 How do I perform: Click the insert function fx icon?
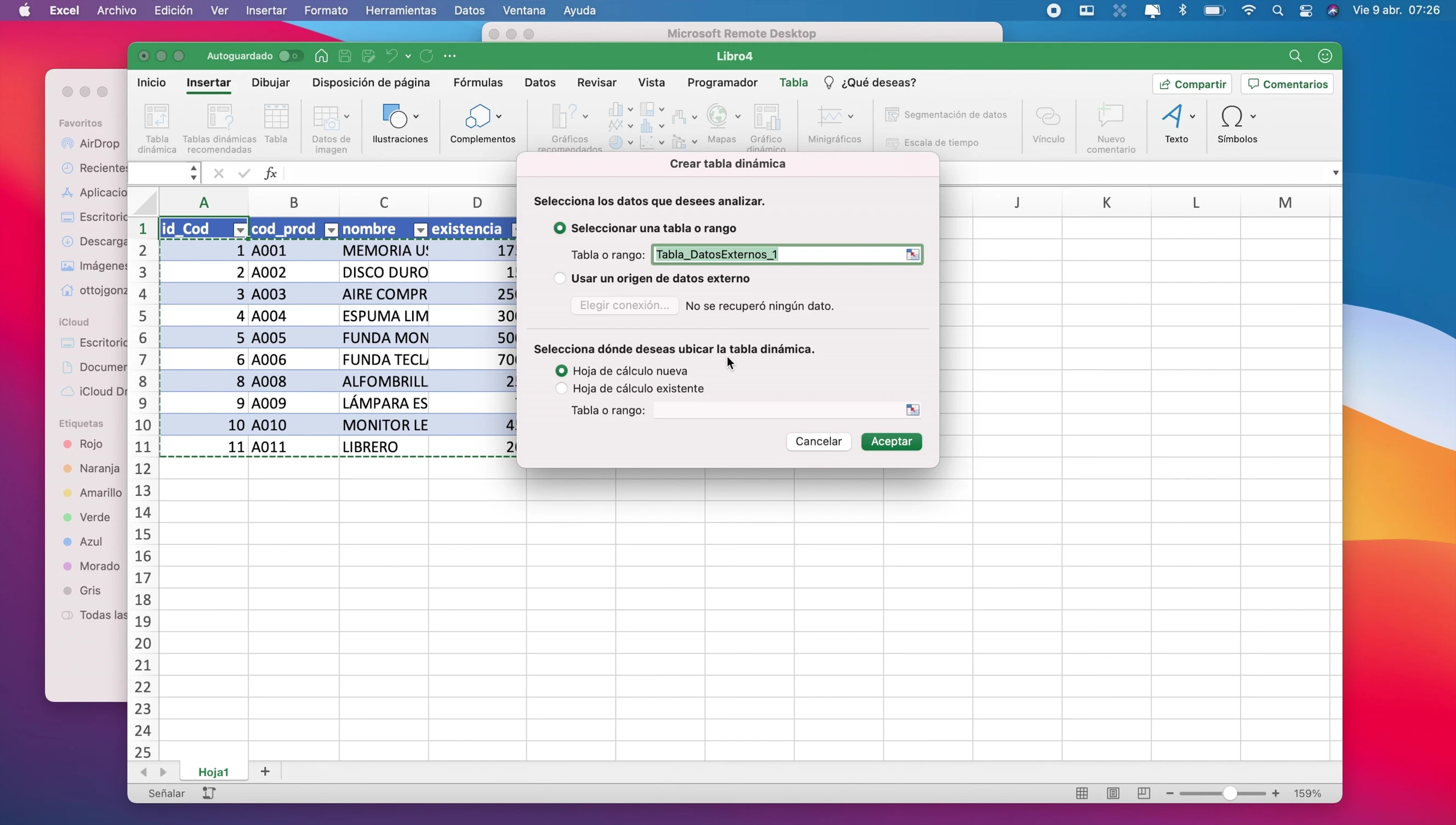[x=270, y=173]
